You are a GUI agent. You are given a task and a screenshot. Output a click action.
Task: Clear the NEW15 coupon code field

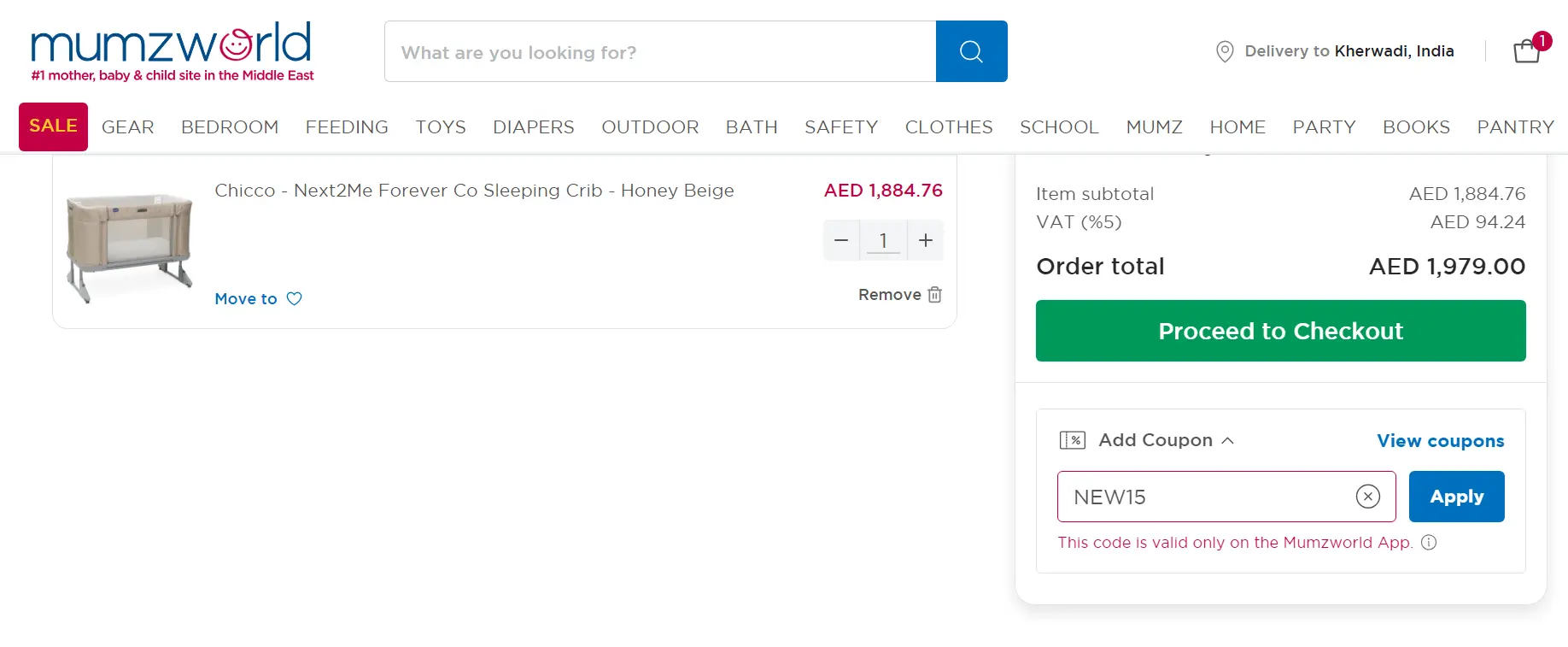click(1368, 497)
